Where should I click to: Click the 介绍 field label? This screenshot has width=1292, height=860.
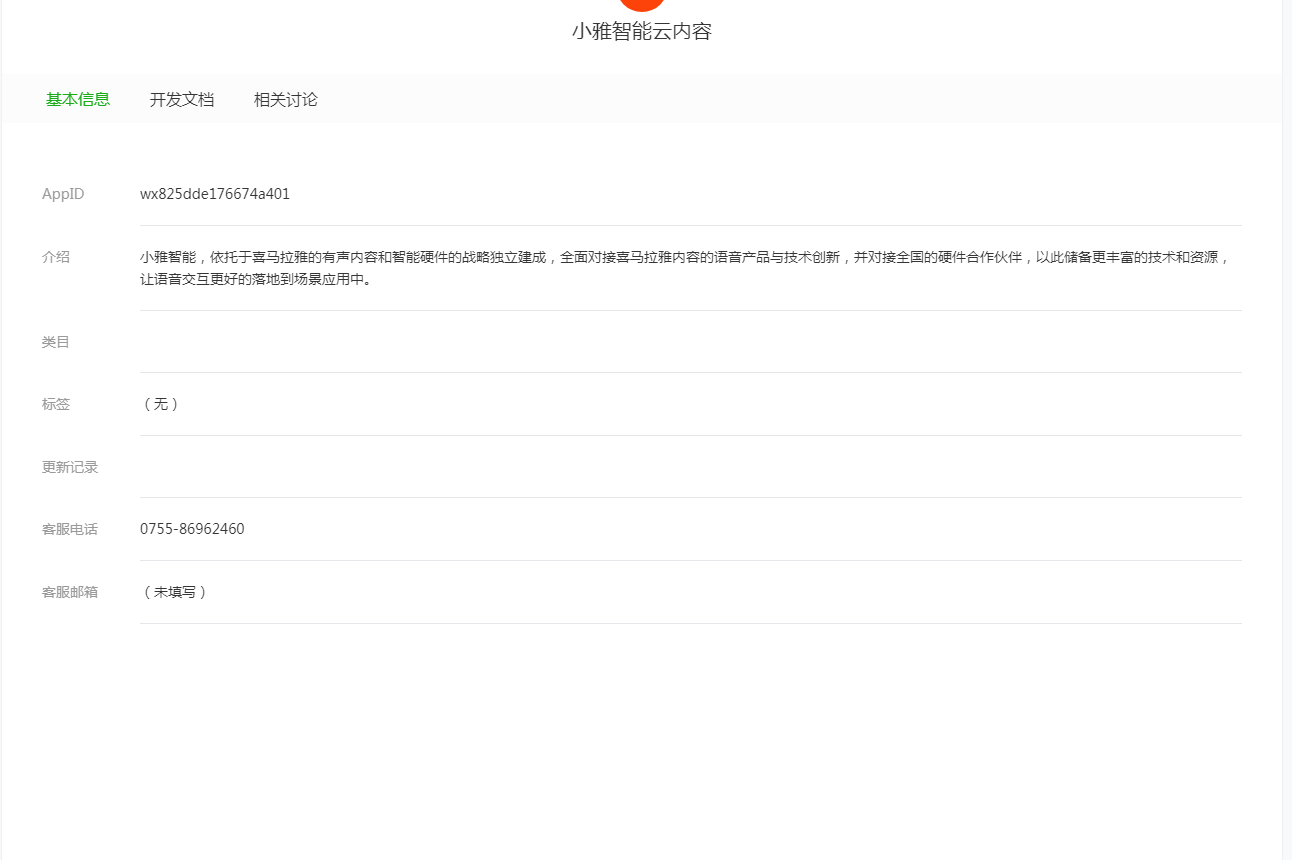point(56,257)
